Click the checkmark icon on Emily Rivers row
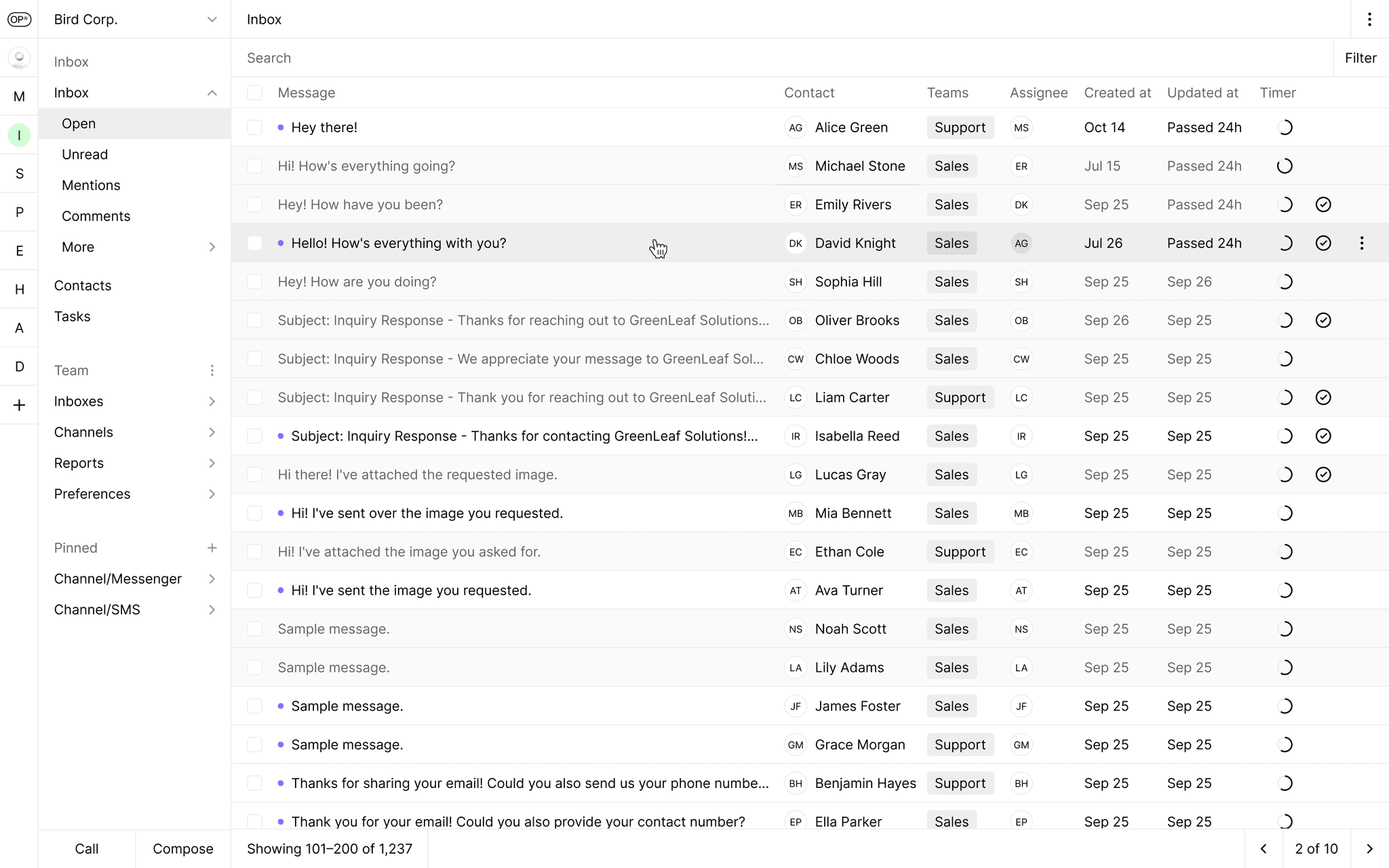This screenshot has width=1389, height=868. point(1323,205)
